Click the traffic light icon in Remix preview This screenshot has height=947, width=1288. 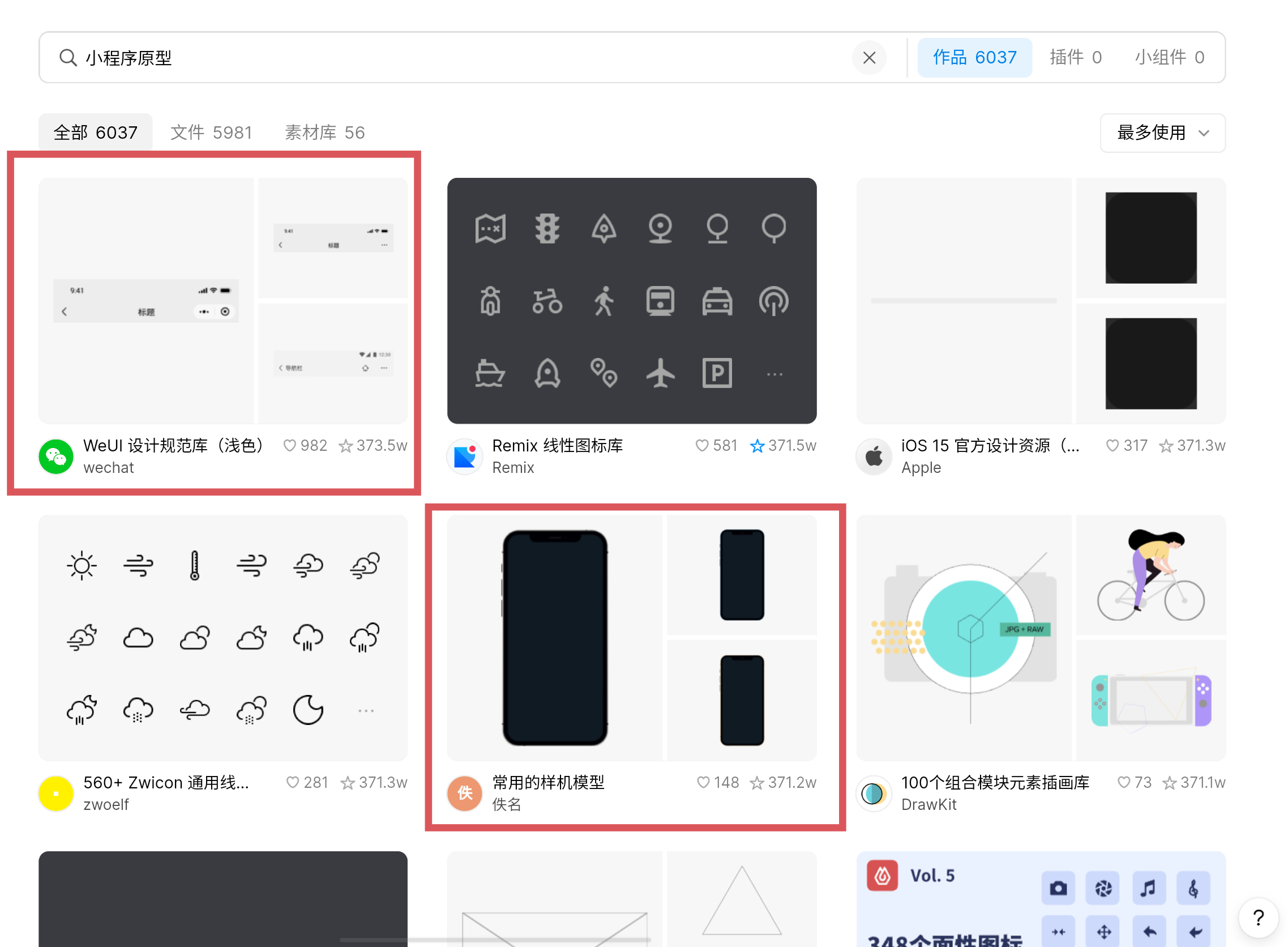pos(547,228)
